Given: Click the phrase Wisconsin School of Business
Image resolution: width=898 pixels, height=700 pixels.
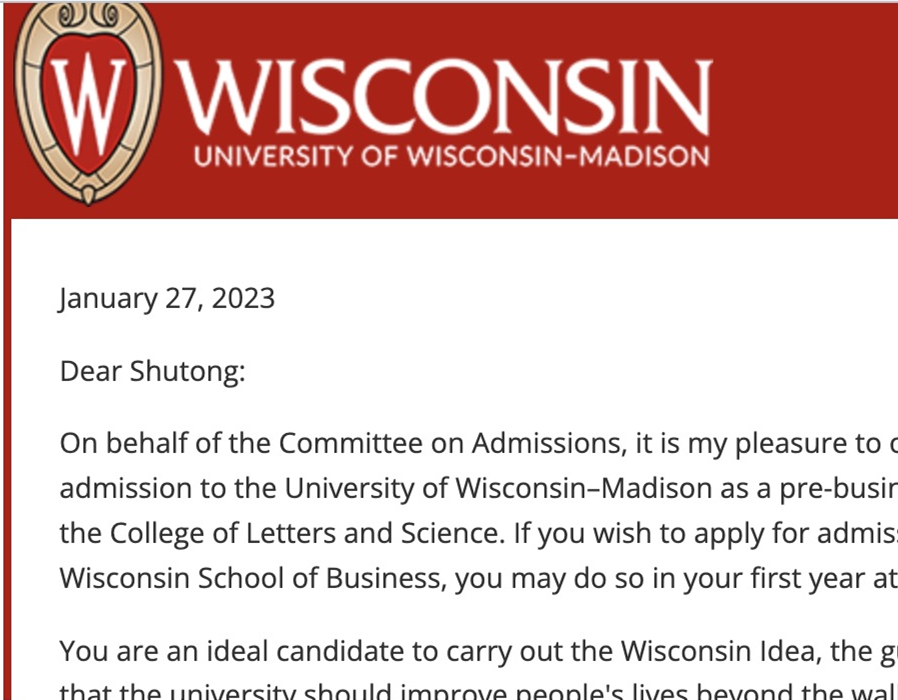Looking at the screenshot, I should (x=251, y=579).
